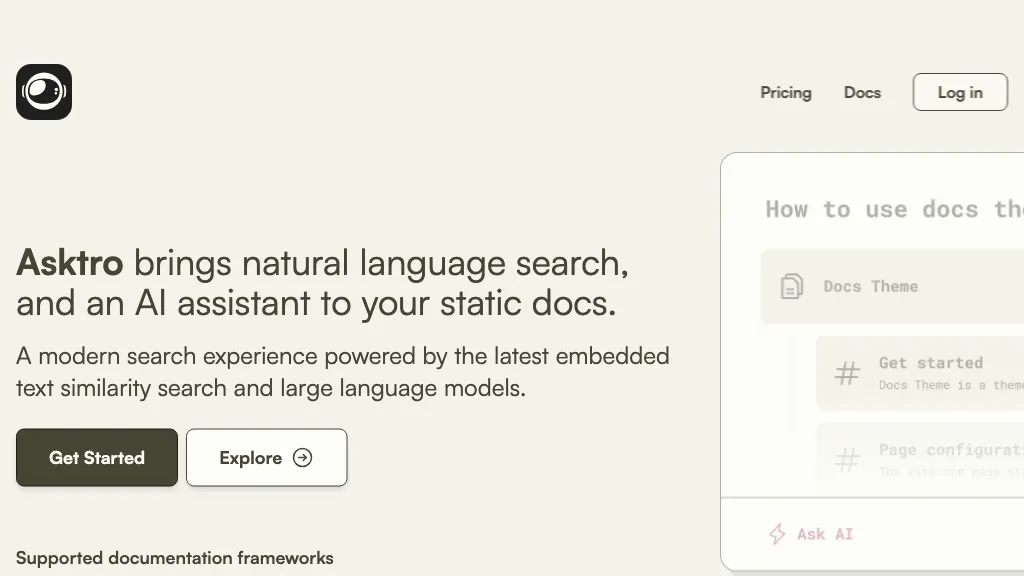The image size is (1024, 576).
Task: Click the hash icon next to Page configuration
Action: (847, 458)
